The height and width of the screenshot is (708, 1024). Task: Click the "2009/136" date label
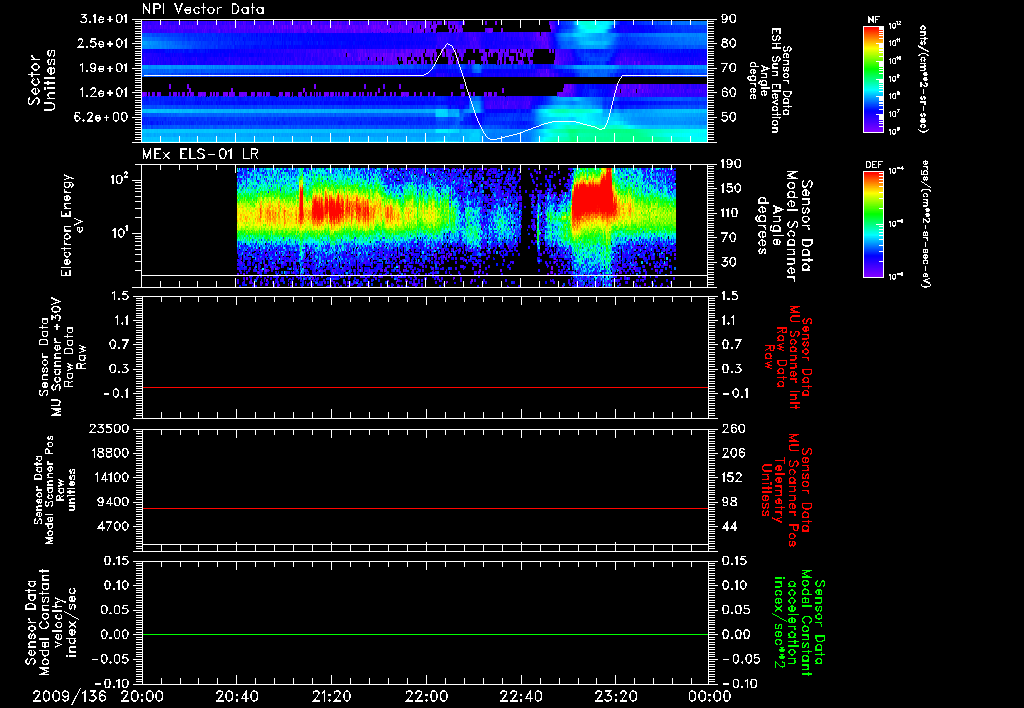click(70, 696)
